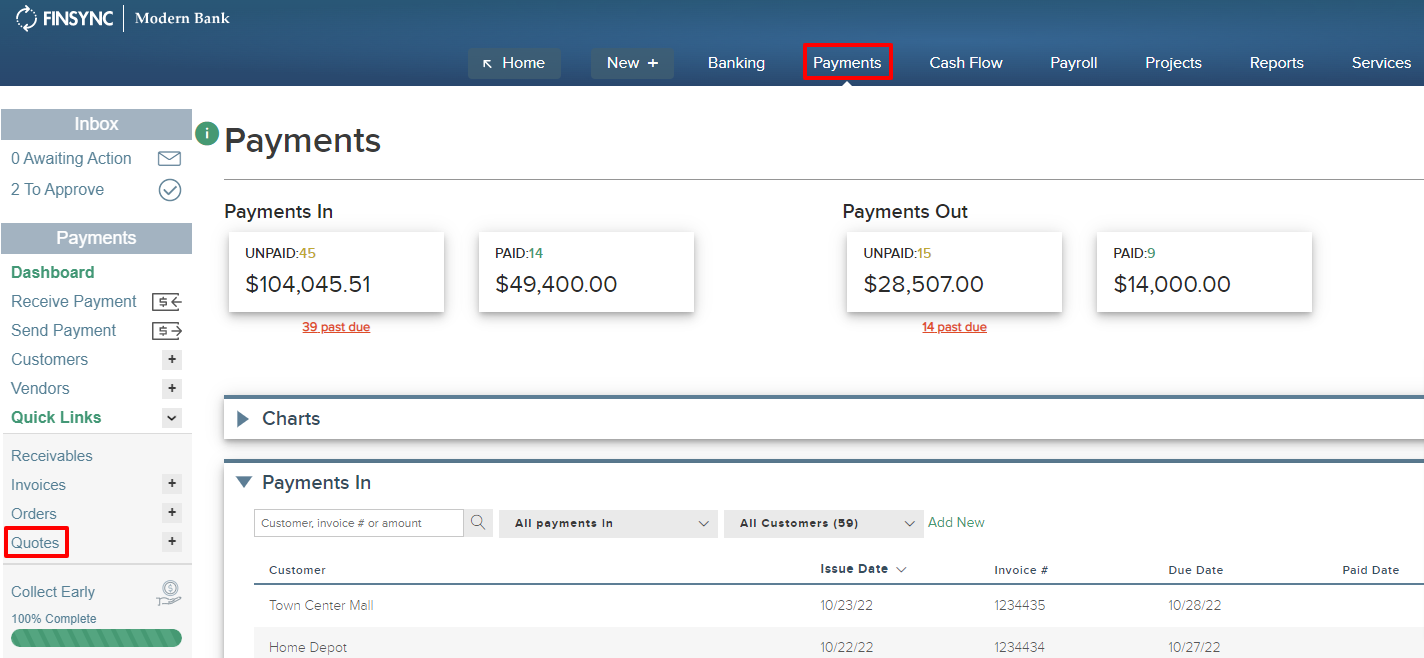Click the Receive Payment arrow icon
The image size is (1424, 658).
pos(167,302)
